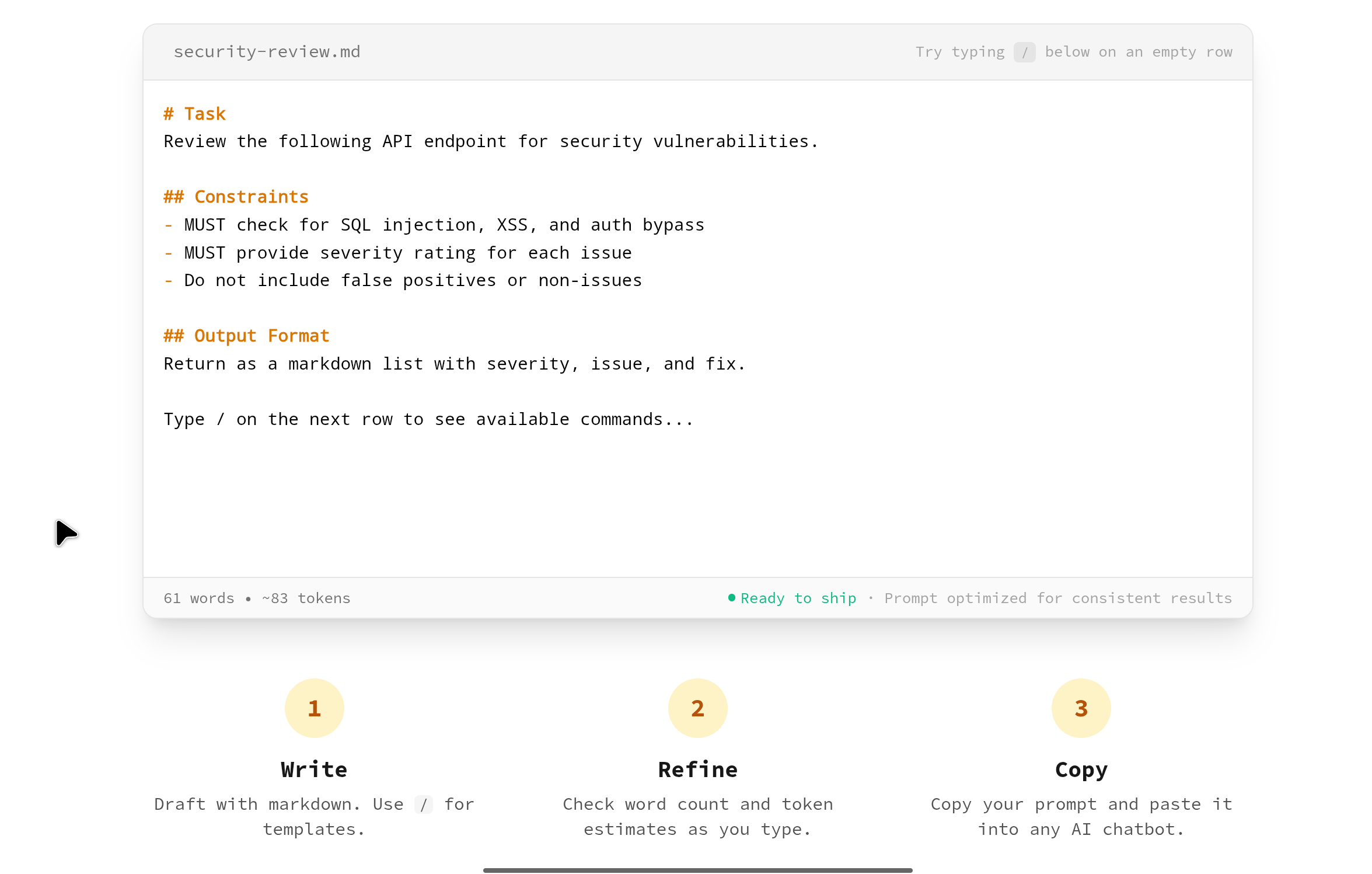Click the '~83 tokens' estimate
This screenshot has width=1372, height=874.
click(305, 598)
